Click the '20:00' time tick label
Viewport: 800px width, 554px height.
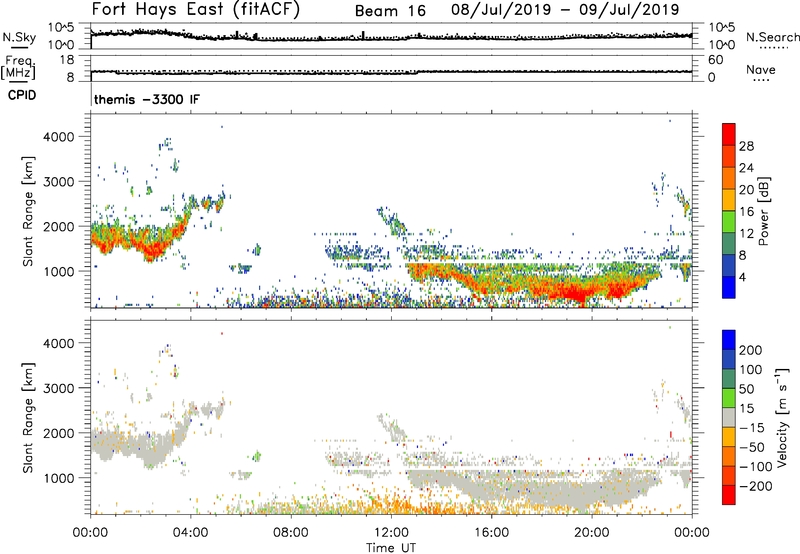[x=591, y=533]
